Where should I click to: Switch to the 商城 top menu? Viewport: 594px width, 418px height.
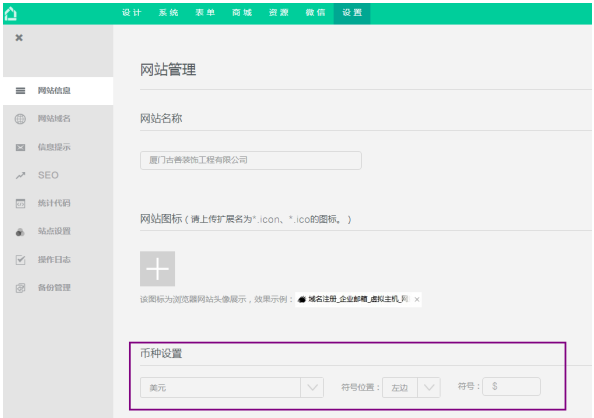242,13
